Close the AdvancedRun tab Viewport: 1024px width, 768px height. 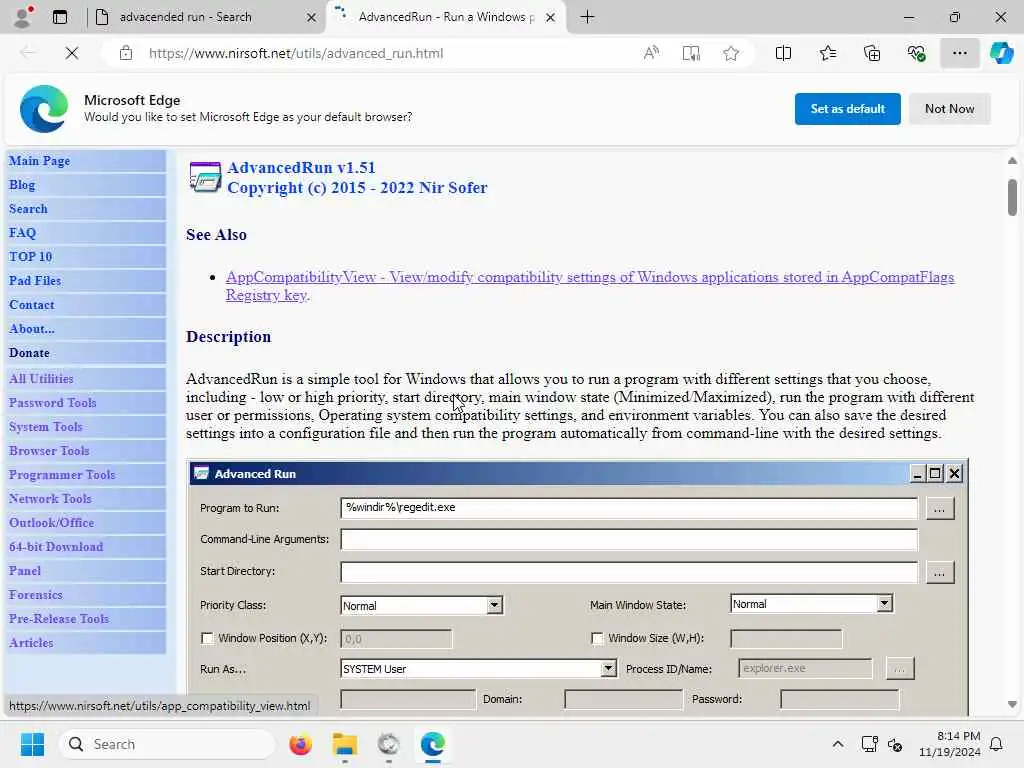coord(551,18)
